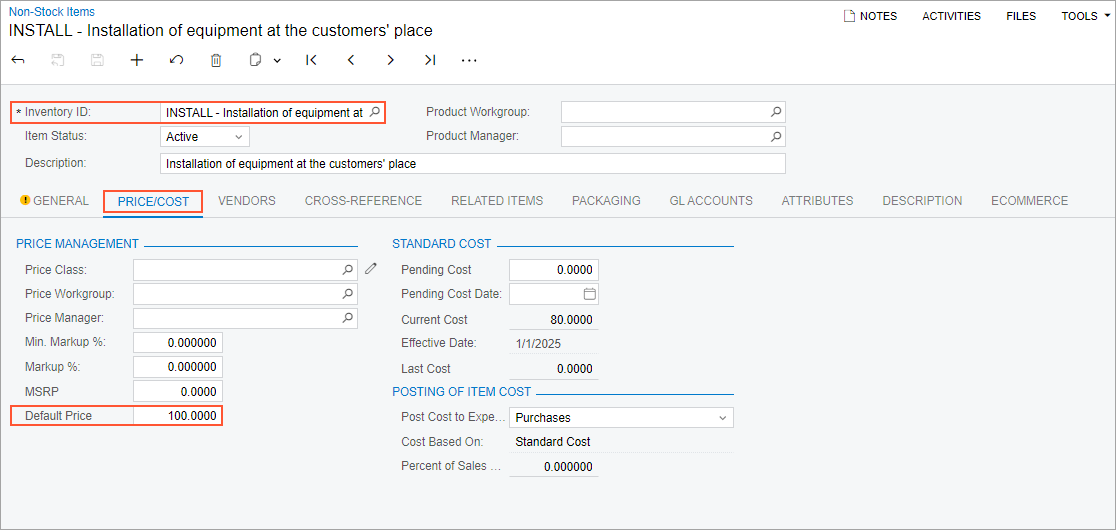Expand clipboard dropdown arrow in toolbar
Viewport: 1116px width, 530px height.
(x=277, y=60)
